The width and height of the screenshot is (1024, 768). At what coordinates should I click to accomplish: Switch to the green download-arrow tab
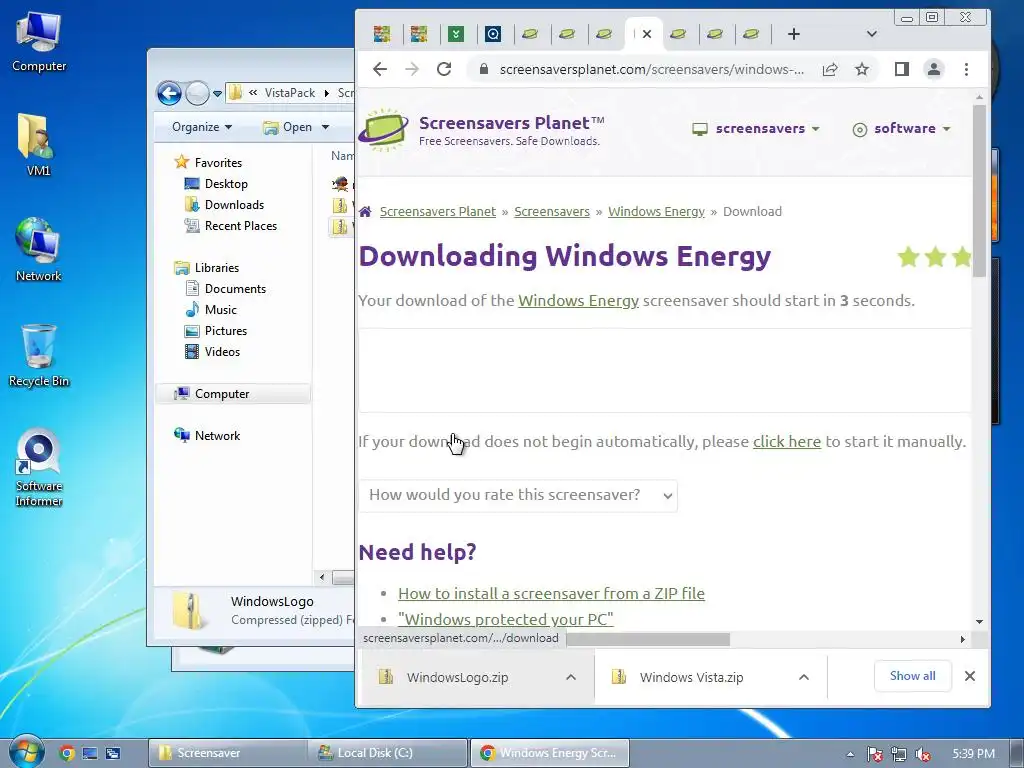(x=456, y=34)
